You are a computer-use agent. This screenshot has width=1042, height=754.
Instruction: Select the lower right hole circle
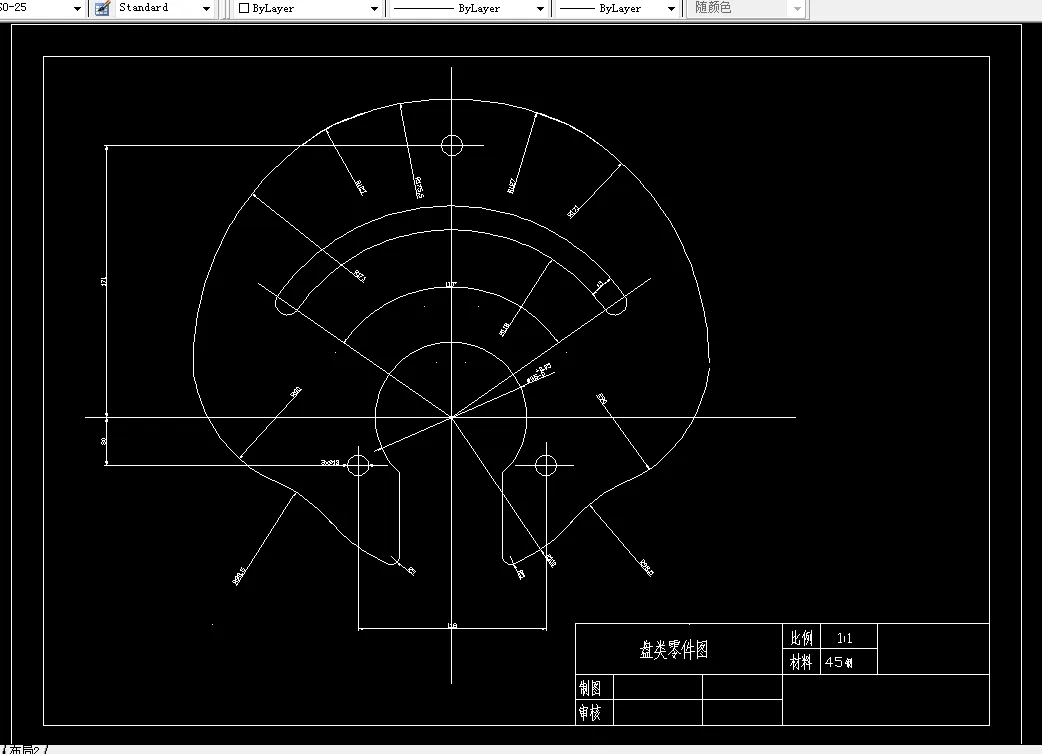tap(546, 465)
